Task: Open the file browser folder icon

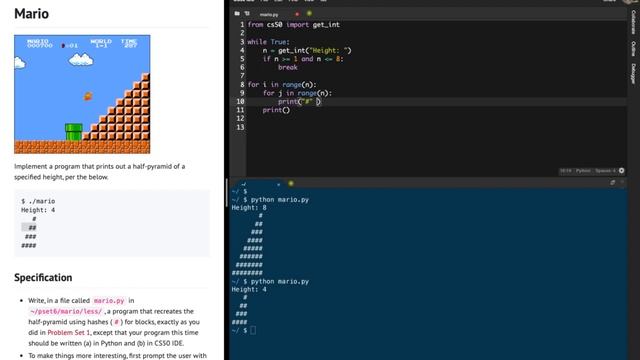Action: (237, 13)
